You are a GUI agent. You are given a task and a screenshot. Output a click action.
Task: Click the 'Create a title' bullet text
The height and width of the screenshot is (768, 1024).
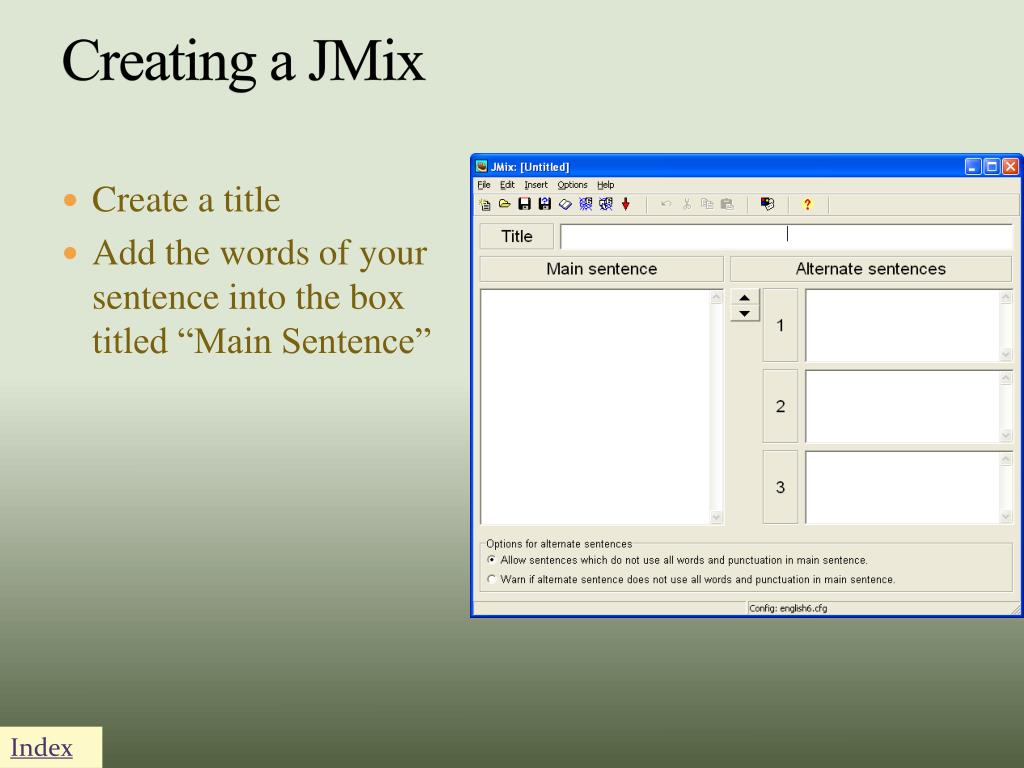[x=186, y=200]
